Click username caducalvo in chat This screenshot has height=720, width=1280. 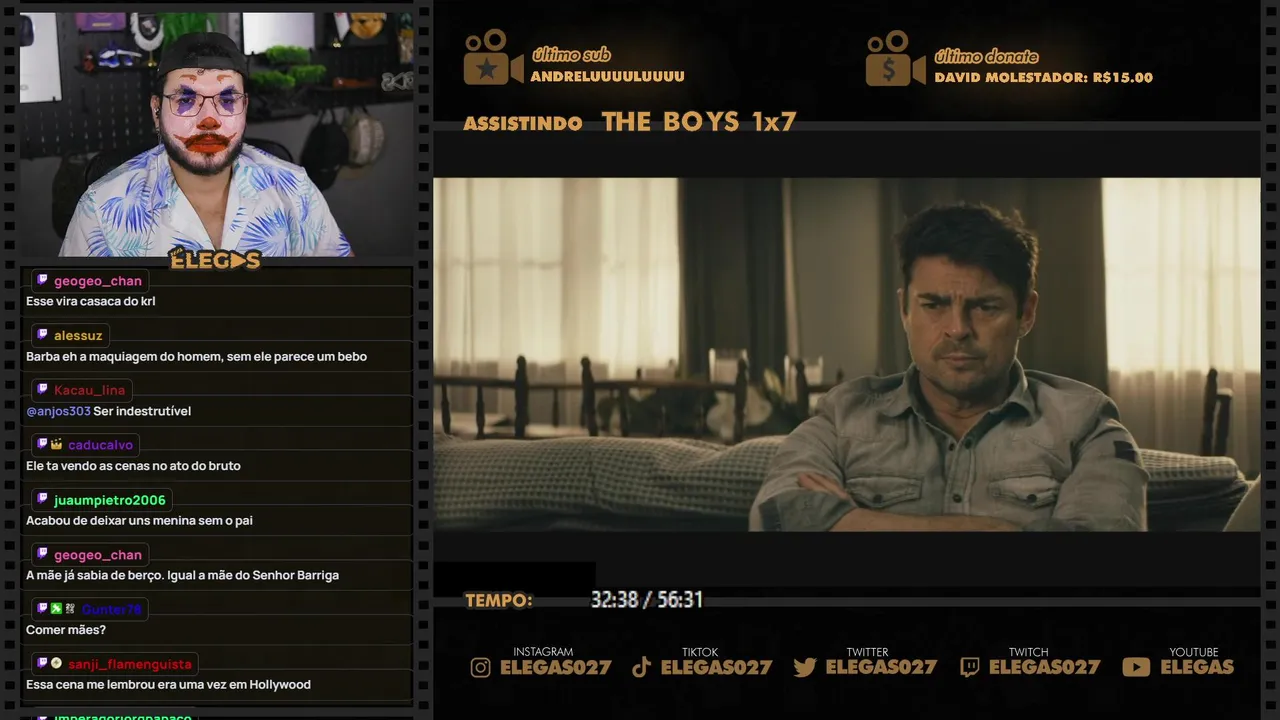pyautogui.click(x=100, y=445)
